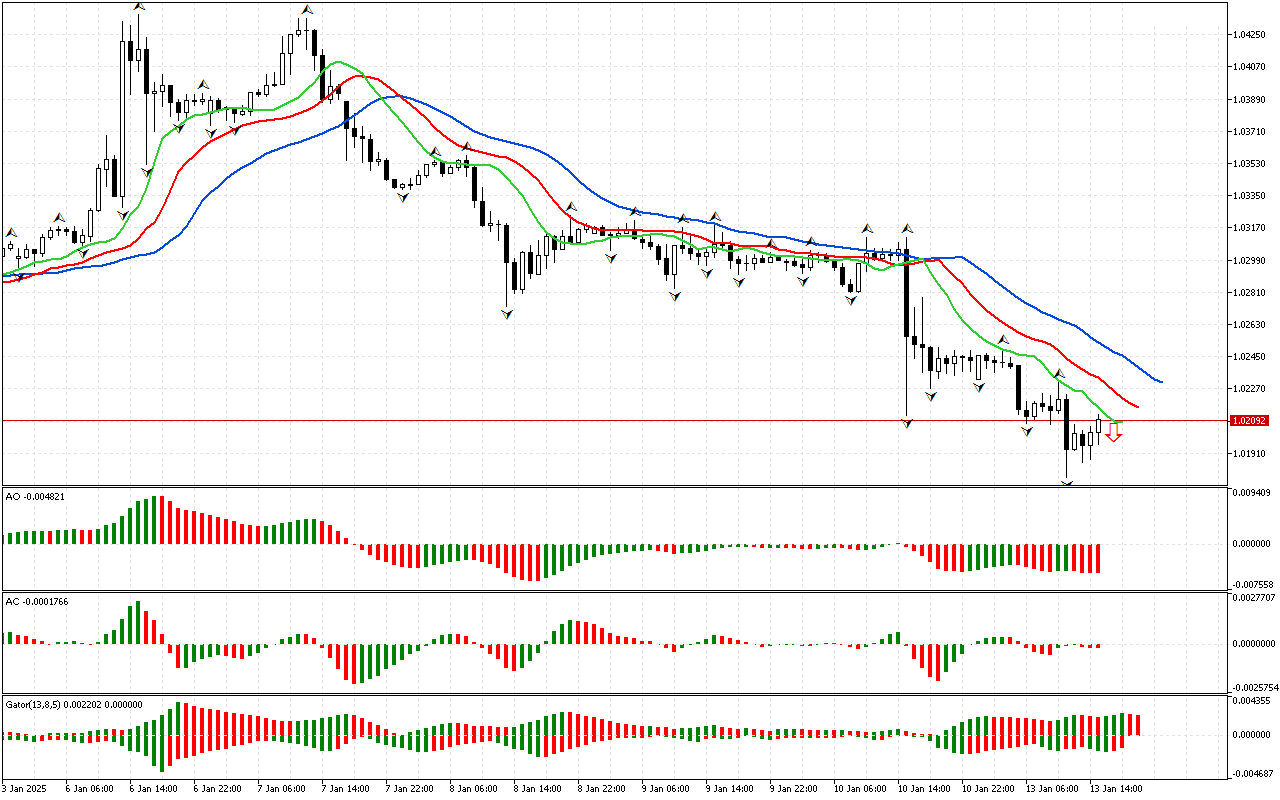
Task: Select the red 1.02092 current price tag
Action: 1249,421
